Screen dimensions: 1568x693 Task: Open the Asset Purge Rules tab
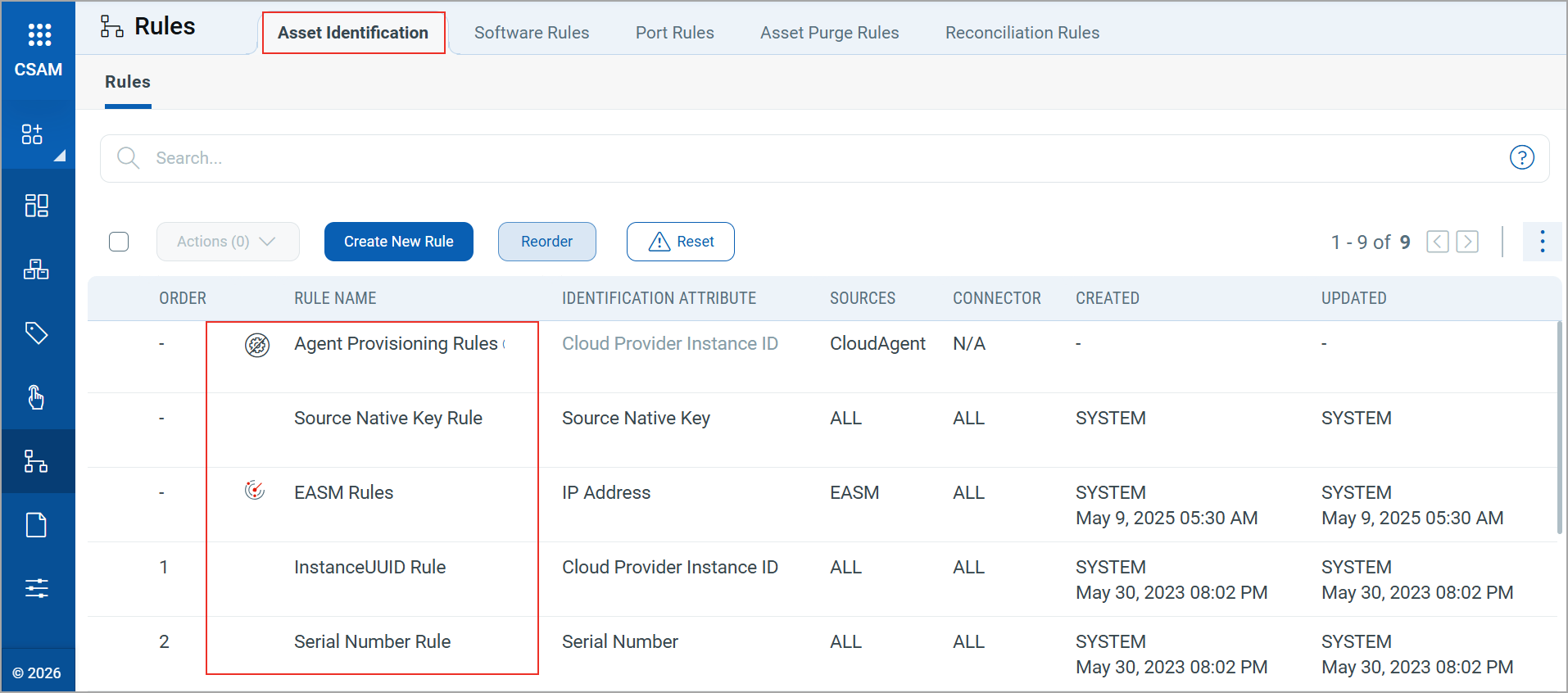pos(830,33)
